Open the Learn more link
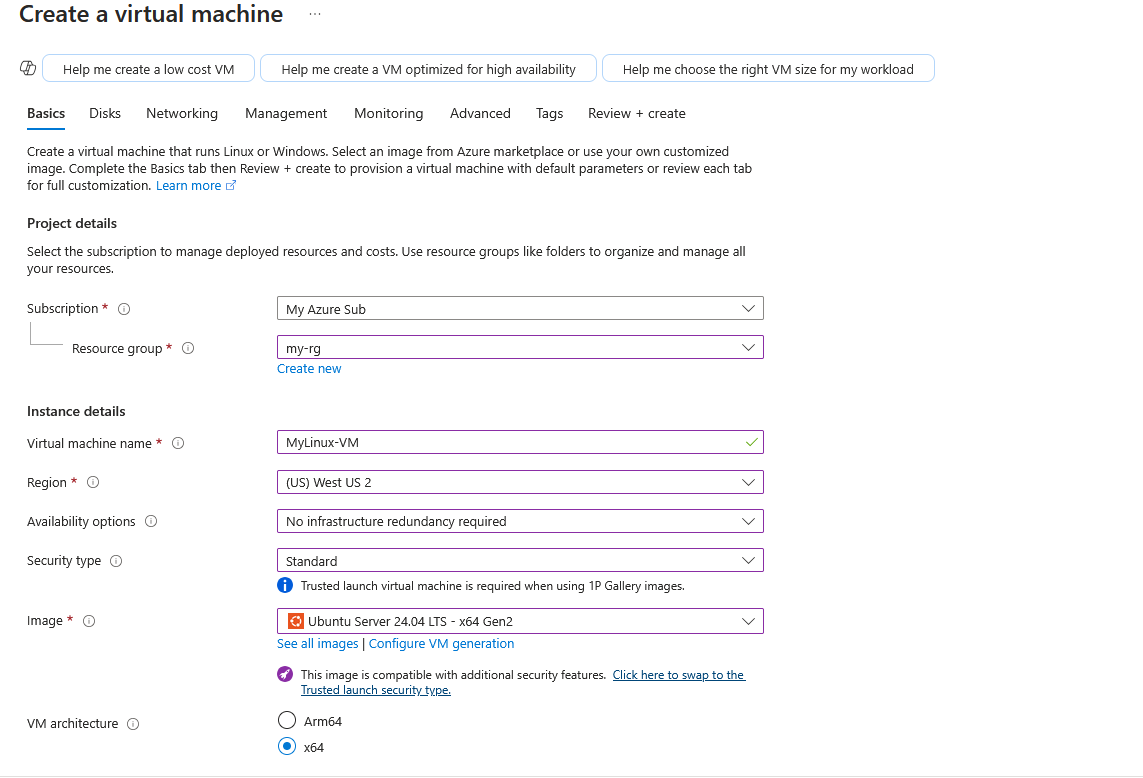Viewport: 1143px width, 778px height. coord(189,186)
